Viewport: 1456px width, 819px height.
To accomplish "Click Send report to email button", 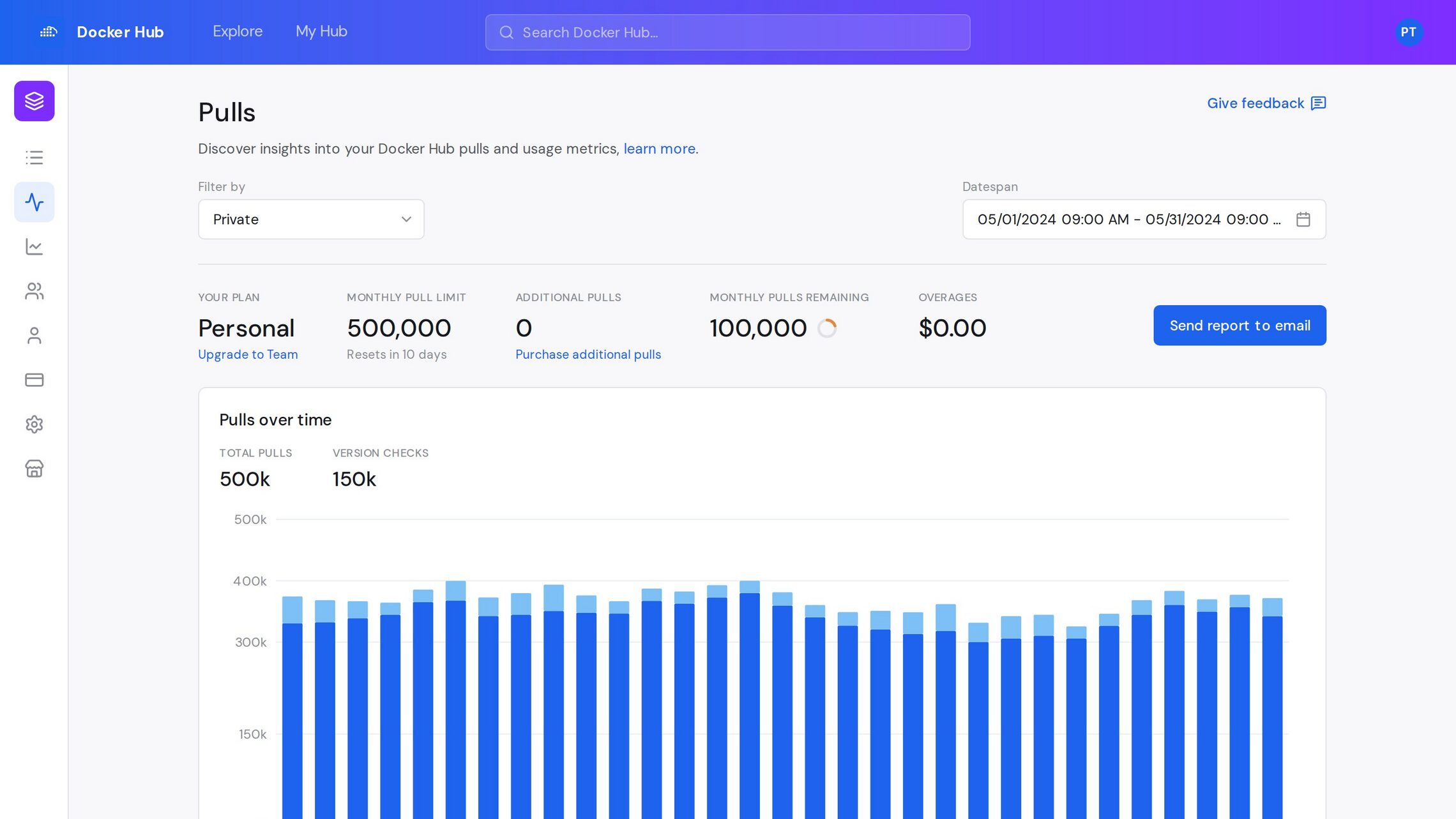I will tap(1240, 326).
